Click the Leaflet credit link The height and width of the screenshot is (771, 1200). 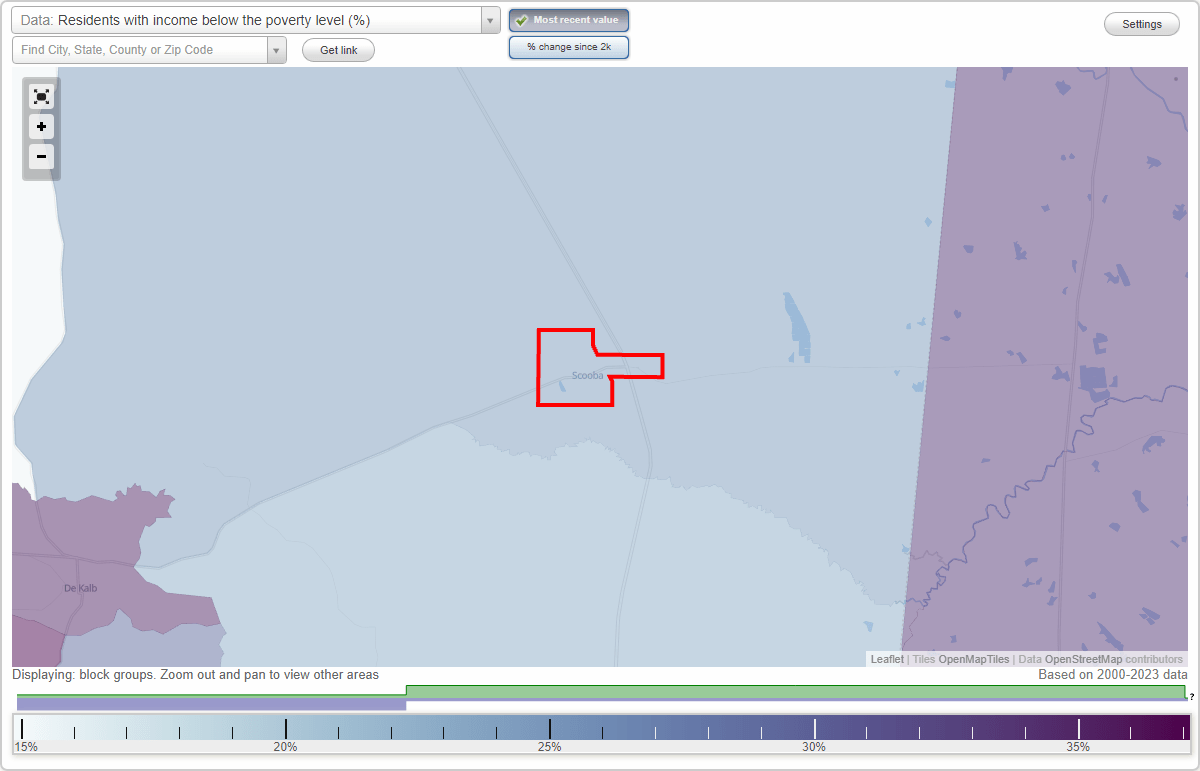[886, 659]
